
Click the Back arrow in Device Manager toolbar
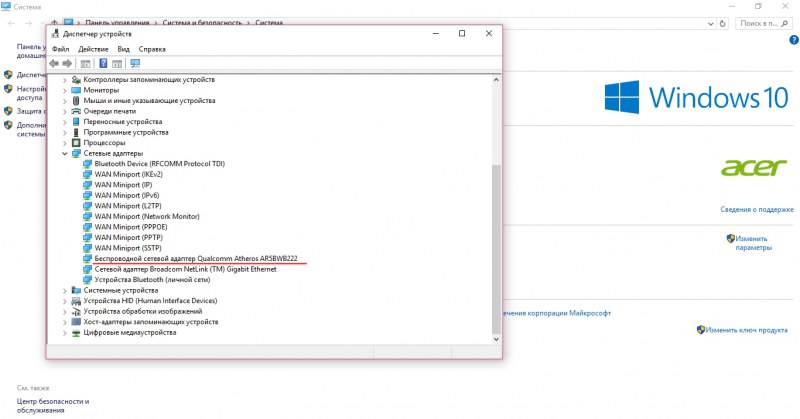(x=54, y=63)
